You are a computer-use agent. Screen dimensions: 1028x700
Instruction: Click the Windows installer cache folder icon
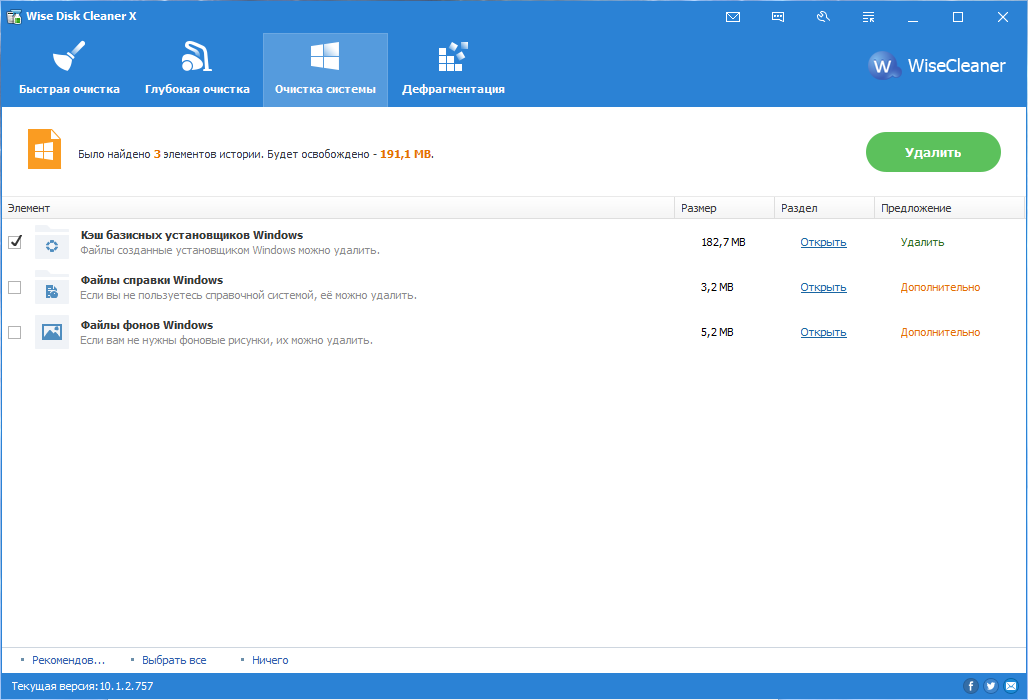[52, 243]
